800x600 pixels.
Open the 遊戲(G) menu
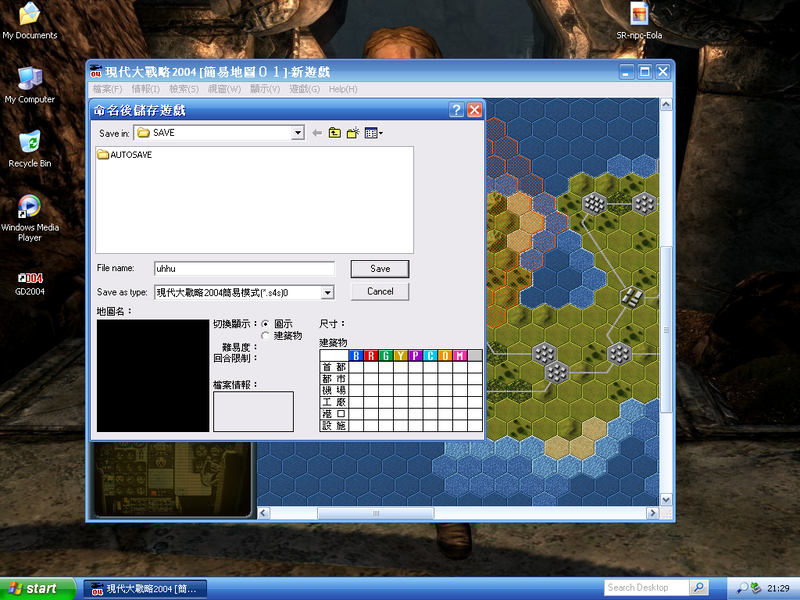(x=304, y=89)
